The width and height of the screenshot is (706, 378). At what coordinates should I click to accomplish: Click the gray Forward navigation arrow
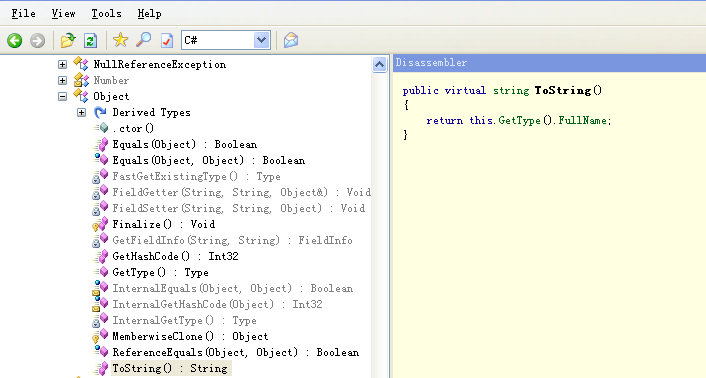coord(37,40)
